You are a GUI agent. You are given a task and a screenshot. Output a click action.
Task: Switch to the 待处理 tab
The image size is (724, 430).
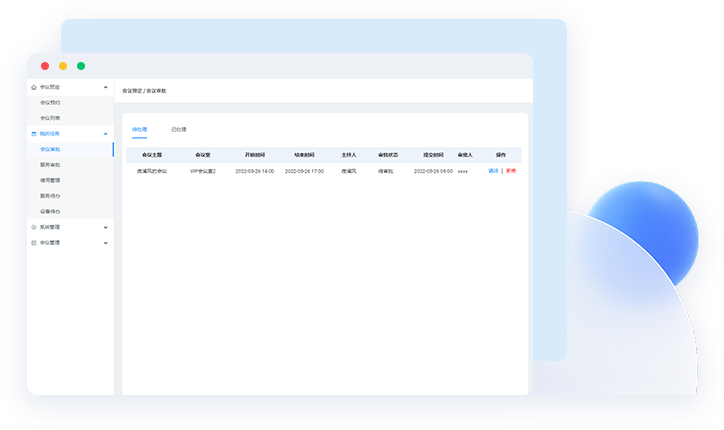point(139,130)
